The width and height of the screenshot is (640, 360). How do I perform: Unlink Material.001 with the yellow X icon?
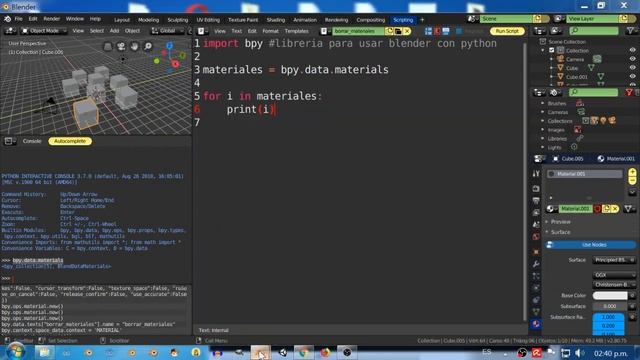(615, 209)
